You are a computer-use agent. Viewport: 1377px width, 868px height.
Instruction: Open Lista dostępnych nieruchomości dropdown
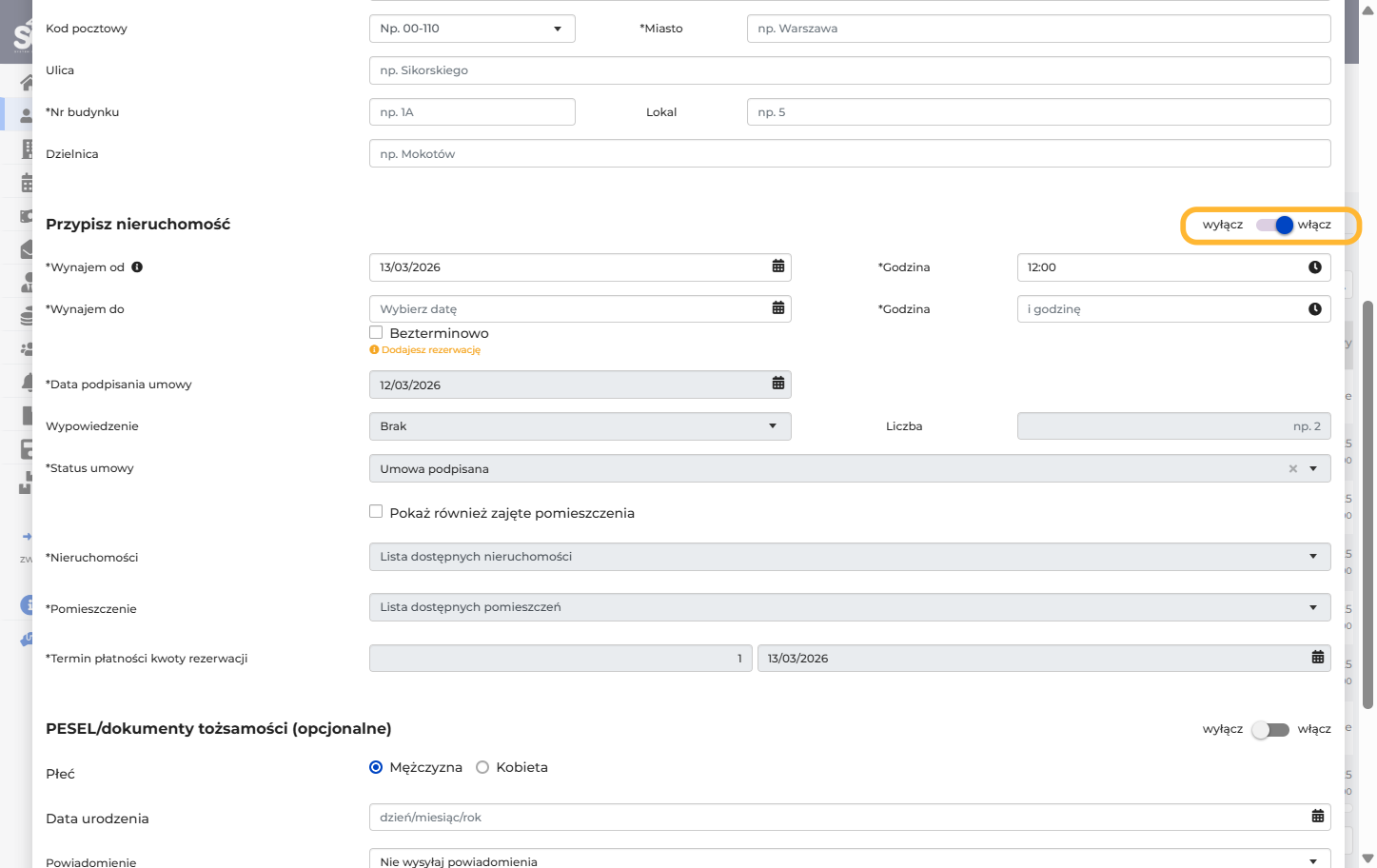(850, 557)
